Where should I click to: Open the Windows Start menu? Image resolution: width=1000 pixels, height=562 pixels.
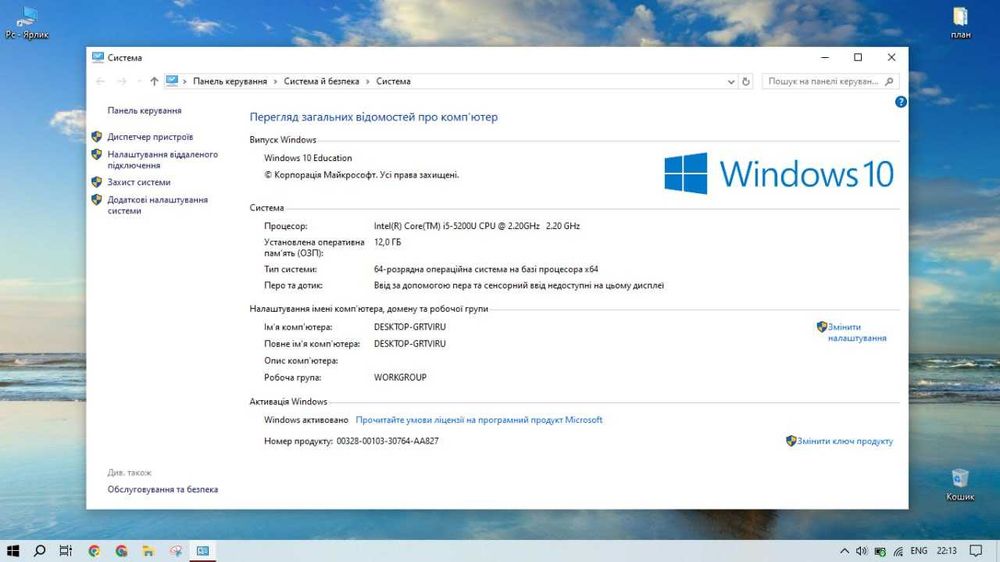pos(13,551)
